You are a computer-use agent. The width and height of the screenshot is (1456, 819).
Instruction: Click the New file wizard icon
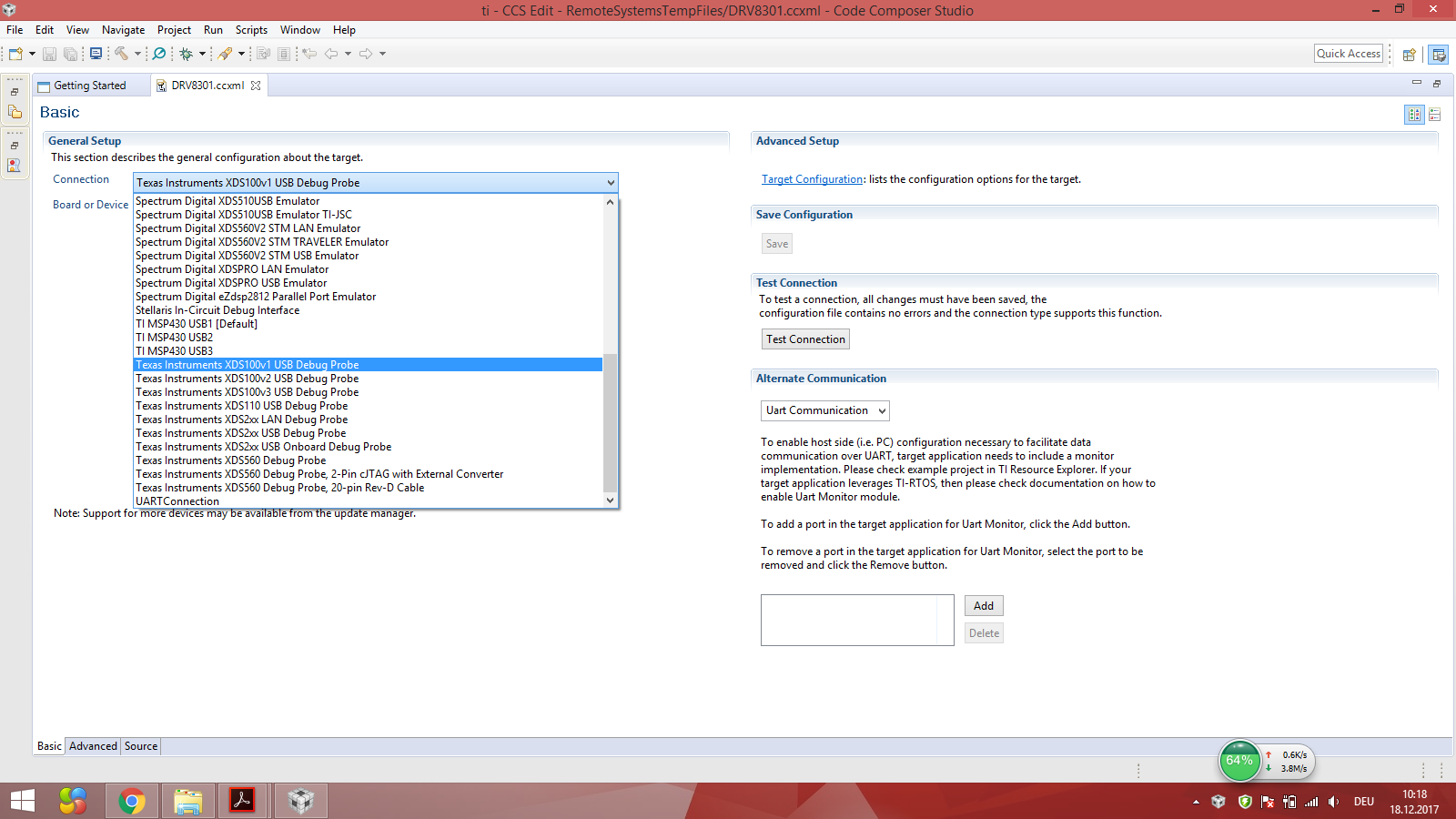pyautogui.click(x=15, y=54)
